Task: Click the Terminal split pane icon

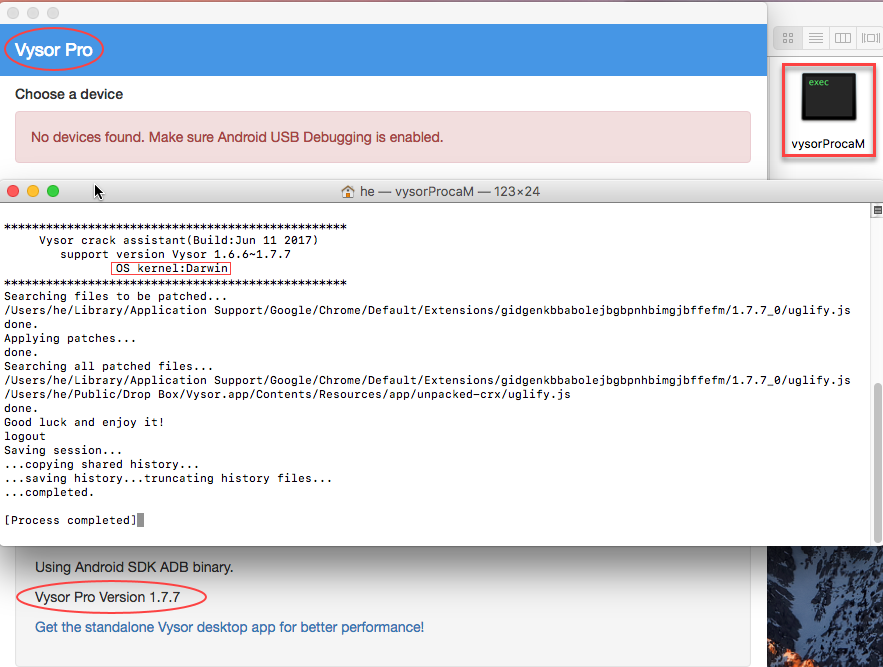Action: coord(877,210)
